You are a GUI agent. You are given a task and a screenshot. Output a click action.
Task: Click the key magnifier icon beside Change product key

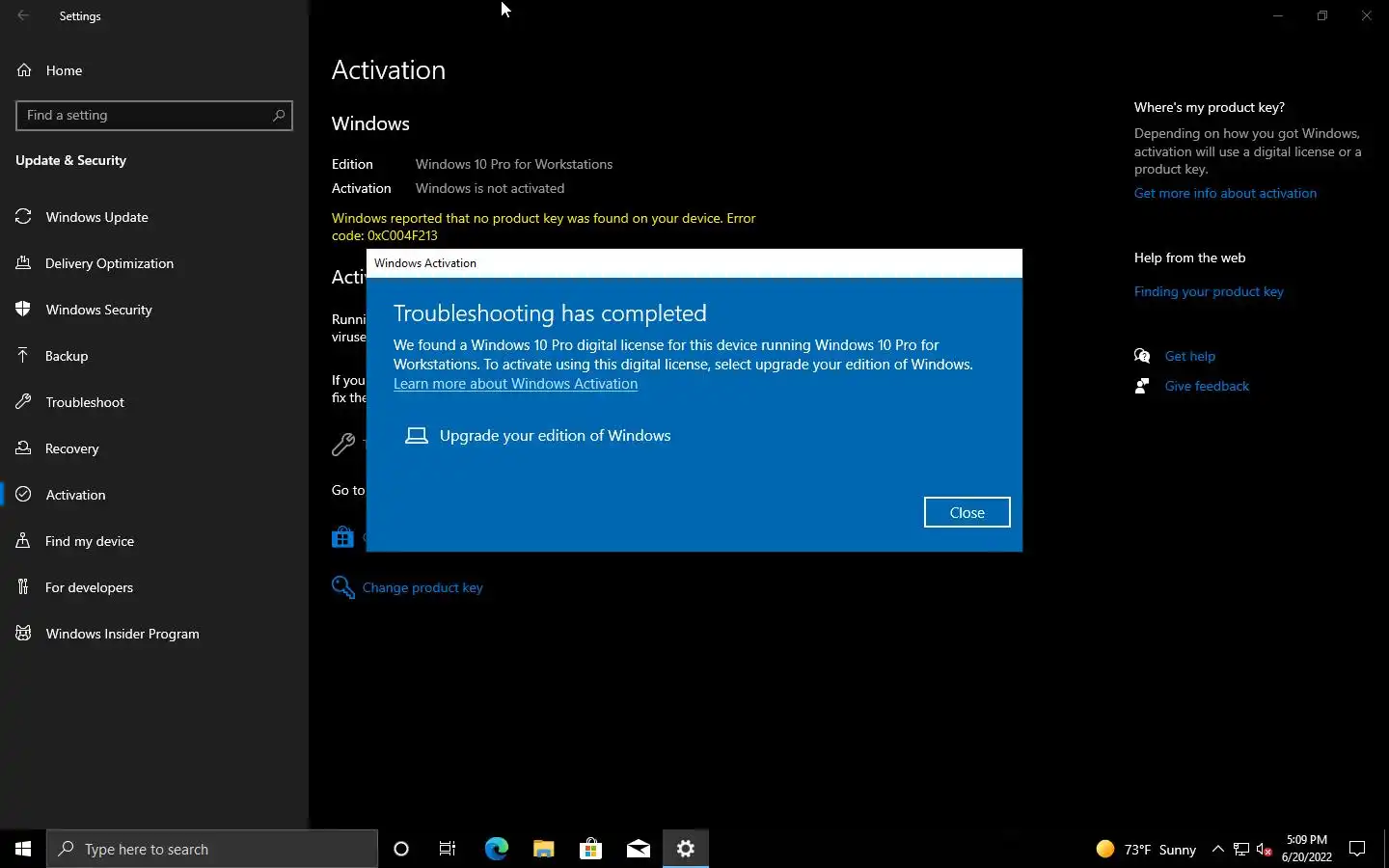(342, 587)
